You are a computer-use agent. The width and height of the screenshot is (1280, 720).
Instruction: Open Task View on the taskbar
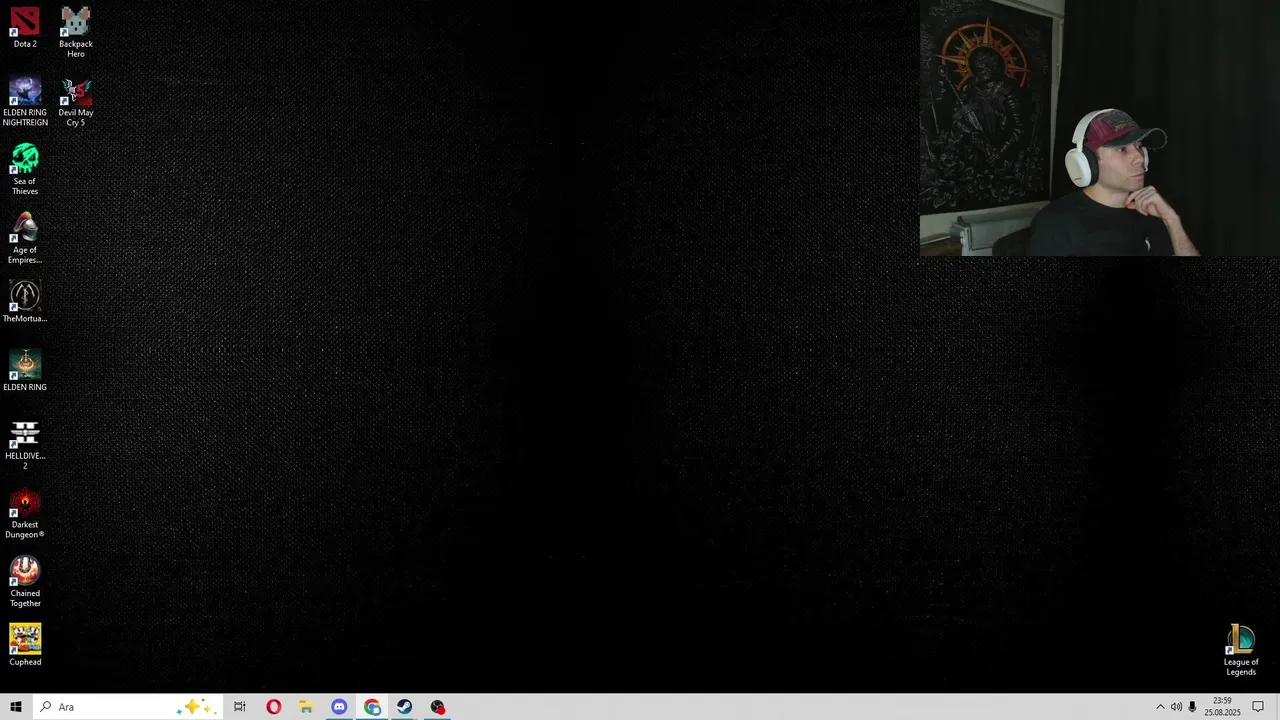point(240,707)
